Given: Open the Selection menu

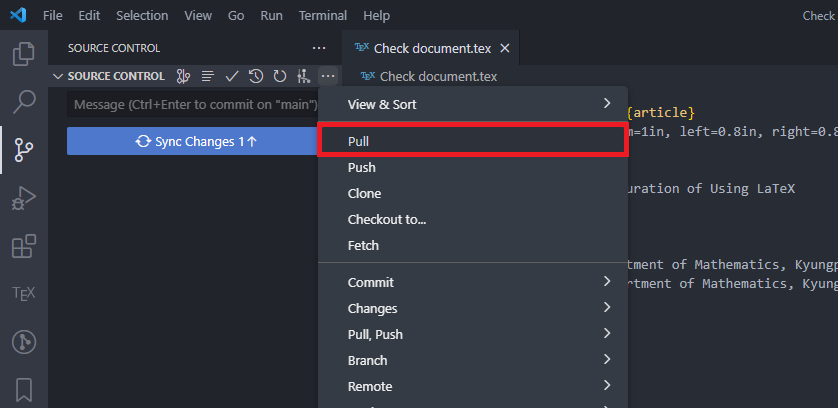Looking at the screenshot, I should tap(142, 16).
